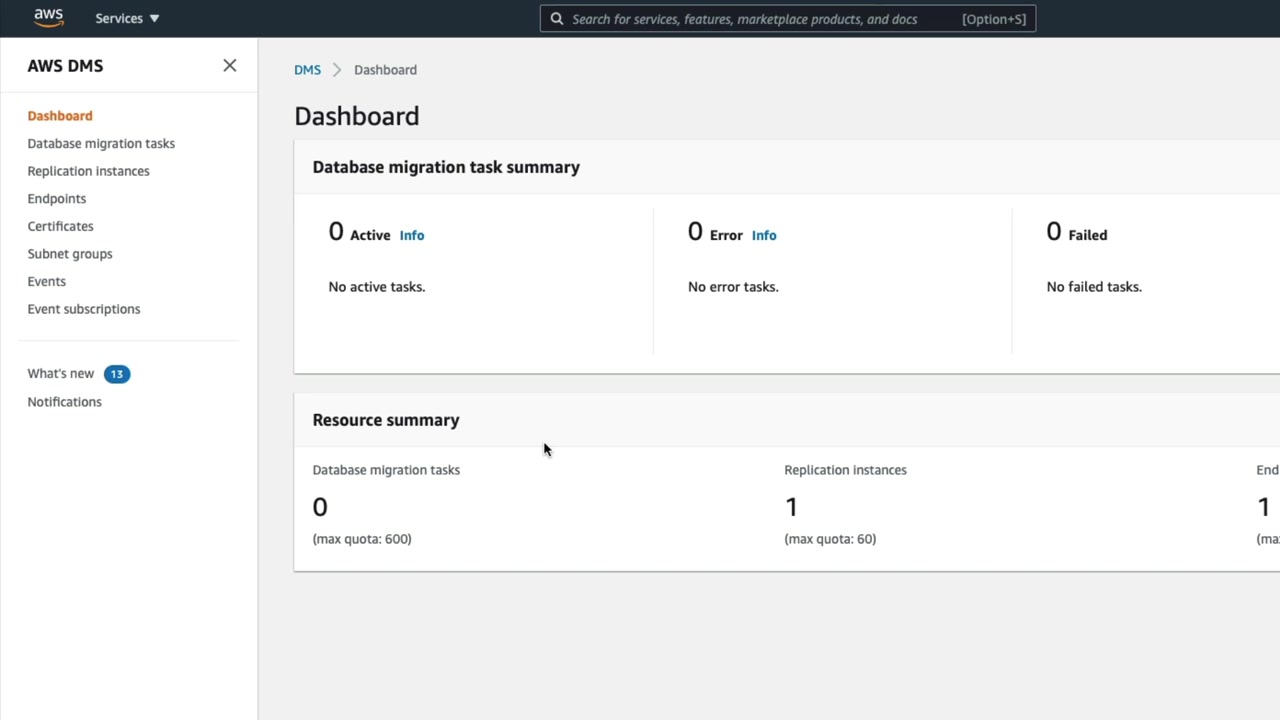Select Dashboard in the sidebar

pyautogui.click(x=60, y=116)
